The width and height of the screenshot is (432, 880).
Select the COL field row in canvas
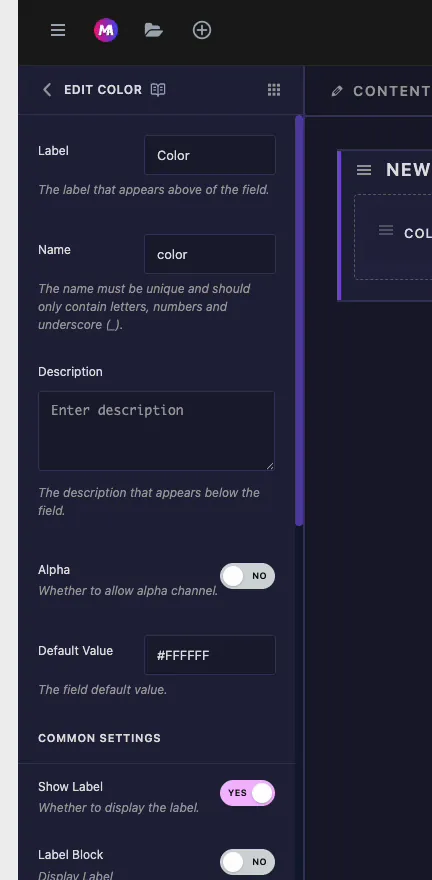(x=393, y=237)
